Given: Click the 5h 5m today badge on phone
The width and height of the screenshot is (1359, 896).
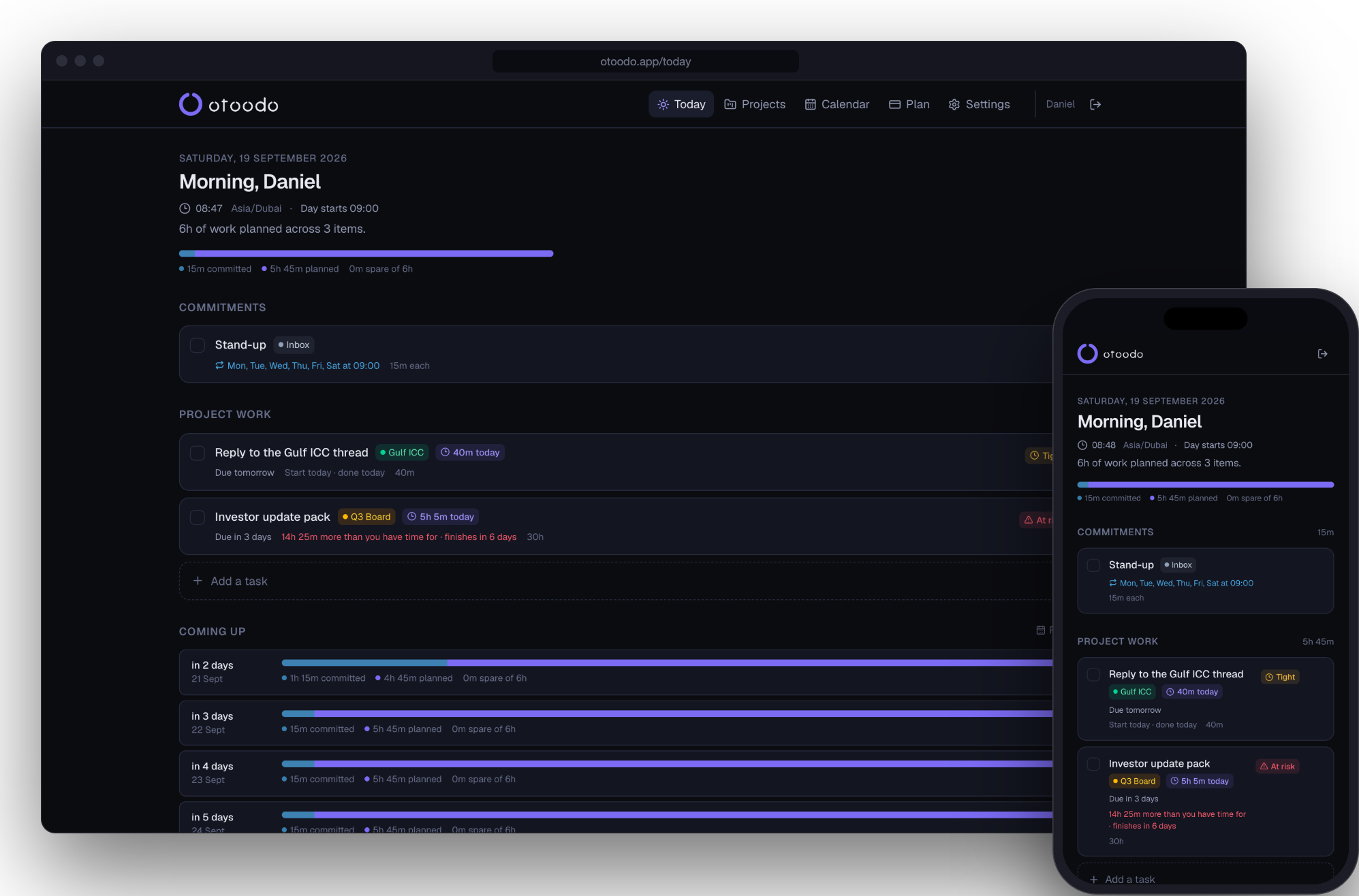Looking at the screenshot, I should tap(1200, 781).
